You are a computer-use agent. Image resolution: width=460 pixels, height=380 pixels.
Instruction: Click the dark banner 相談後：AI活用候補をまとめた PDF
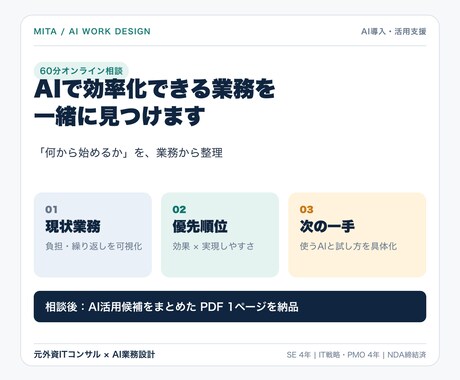click(x=230, y=307)
